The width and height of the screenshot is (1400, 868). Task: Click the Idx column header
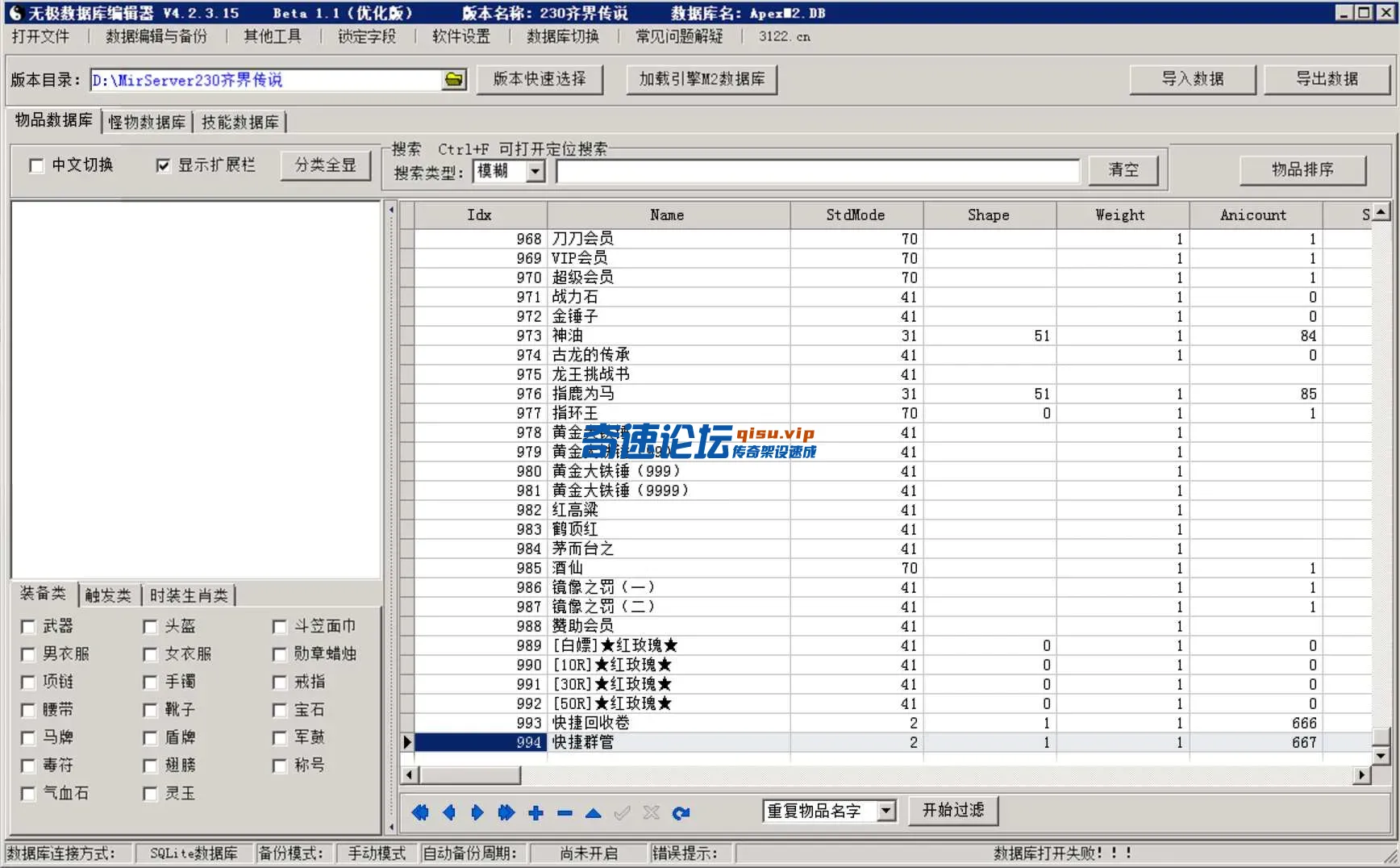click(480, 215)
